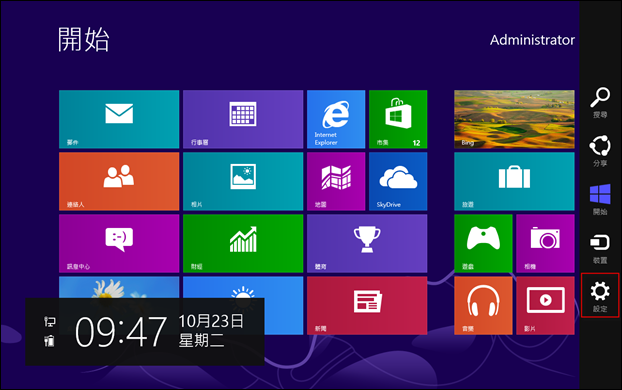Open the Video tile (影片)
Image resolution: width=622 pixels, height=390 pixels.
(x=545, y=305)
